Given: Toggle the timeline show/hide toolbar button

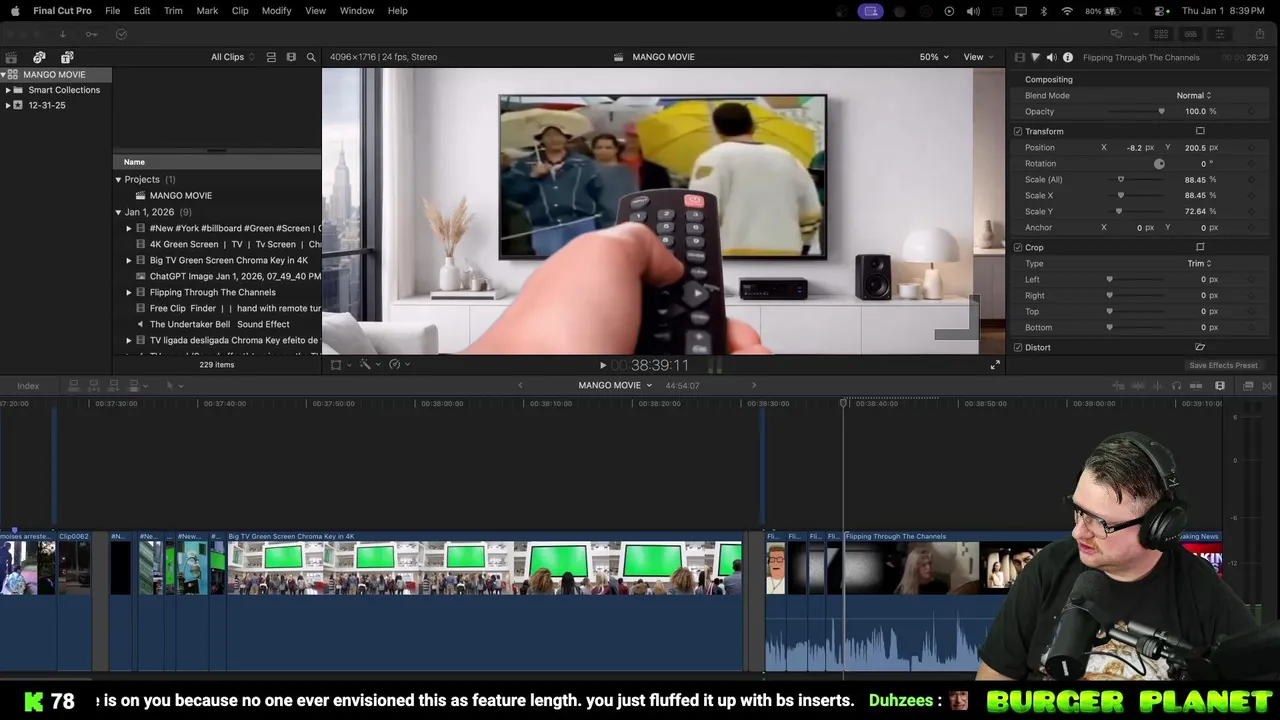Looking at the screenshot, I should pos(1190,34).
